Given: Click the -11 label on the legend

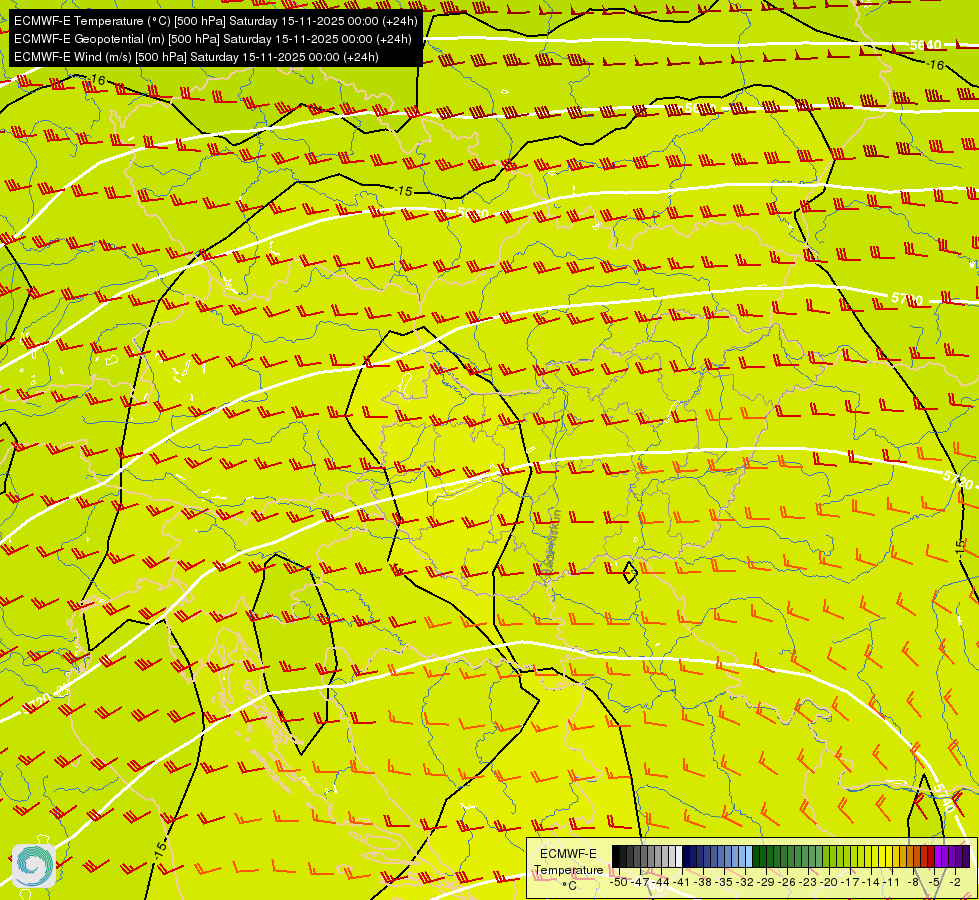Looking at the screenshot, I should coord(892,882).
